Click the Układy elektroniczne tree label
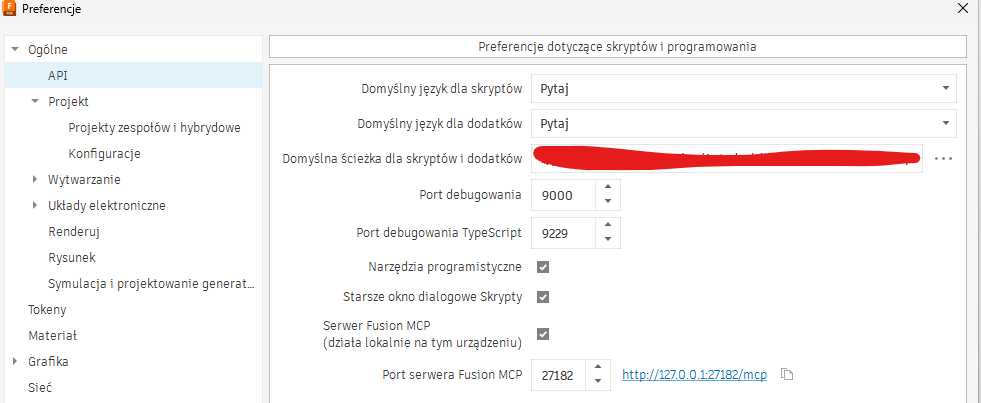The image size is (981, 403). tap(107, 205)
